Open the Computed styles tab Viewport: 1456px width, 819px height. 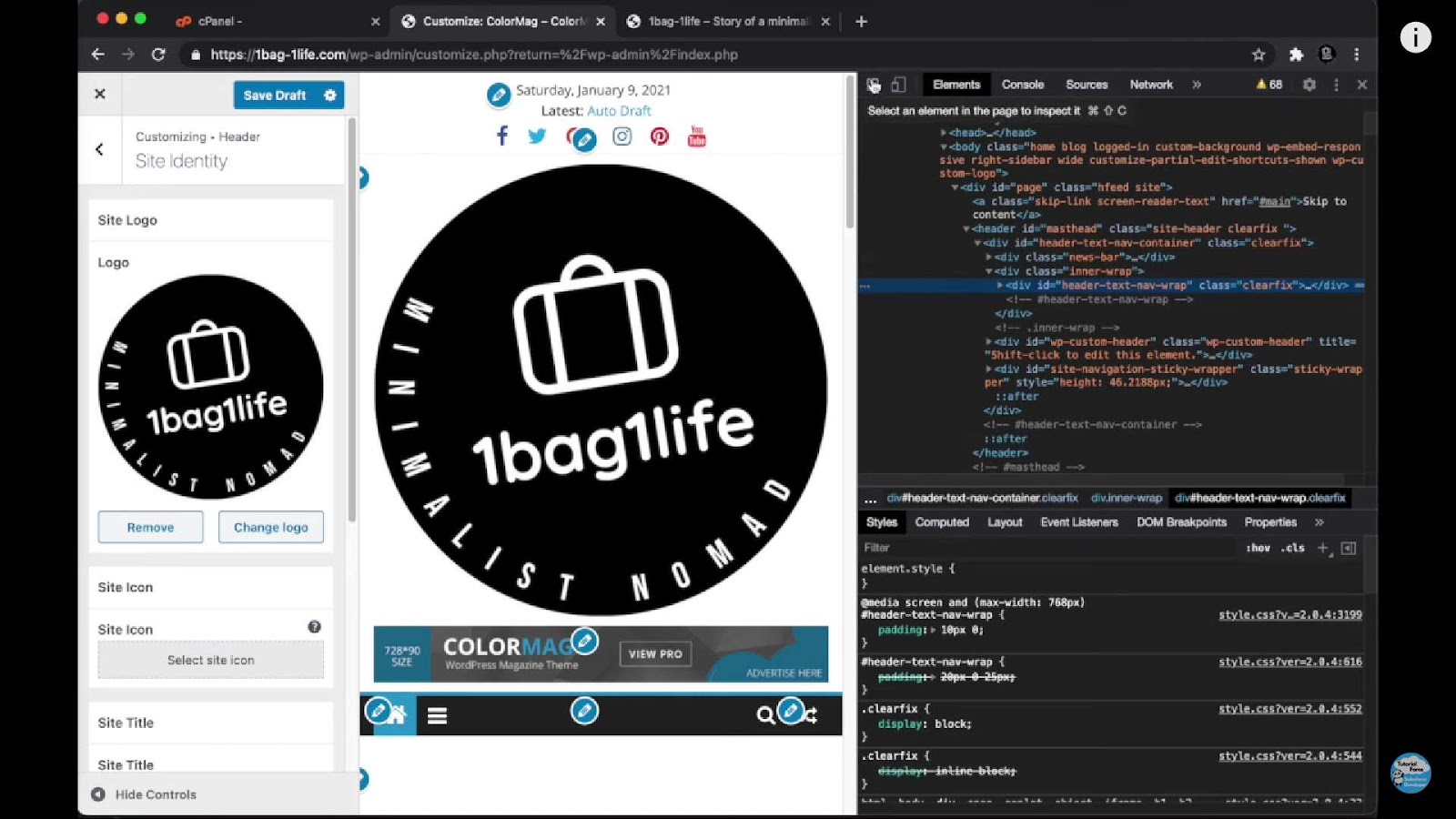pos(942,521)
